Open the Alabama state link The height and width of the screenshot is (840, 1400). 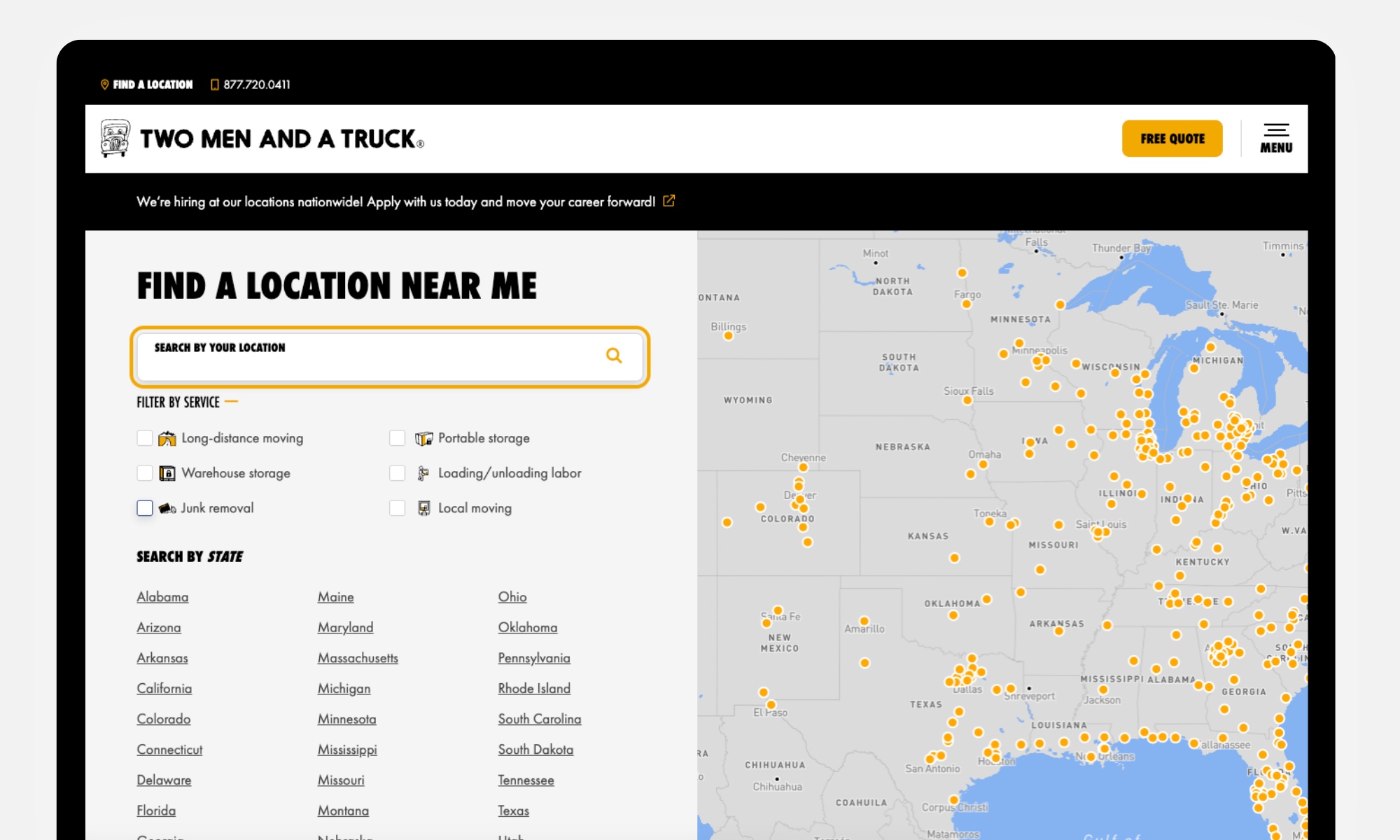(x=162, y=597)
